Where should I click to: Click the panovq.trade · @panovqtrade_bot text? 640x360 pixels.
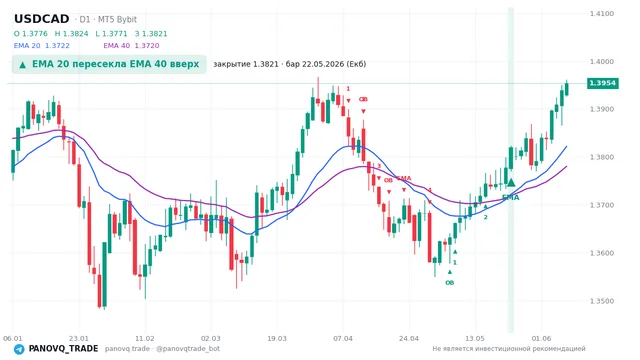162,349
